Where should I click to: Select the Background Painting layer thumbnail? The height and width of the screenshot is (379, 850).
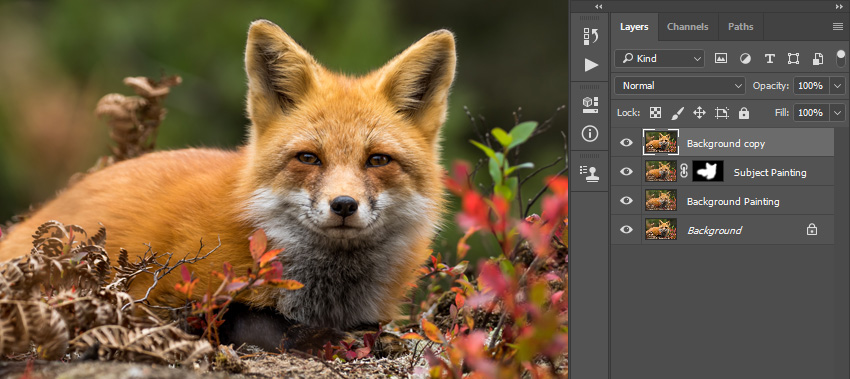(x=661, y=200)
